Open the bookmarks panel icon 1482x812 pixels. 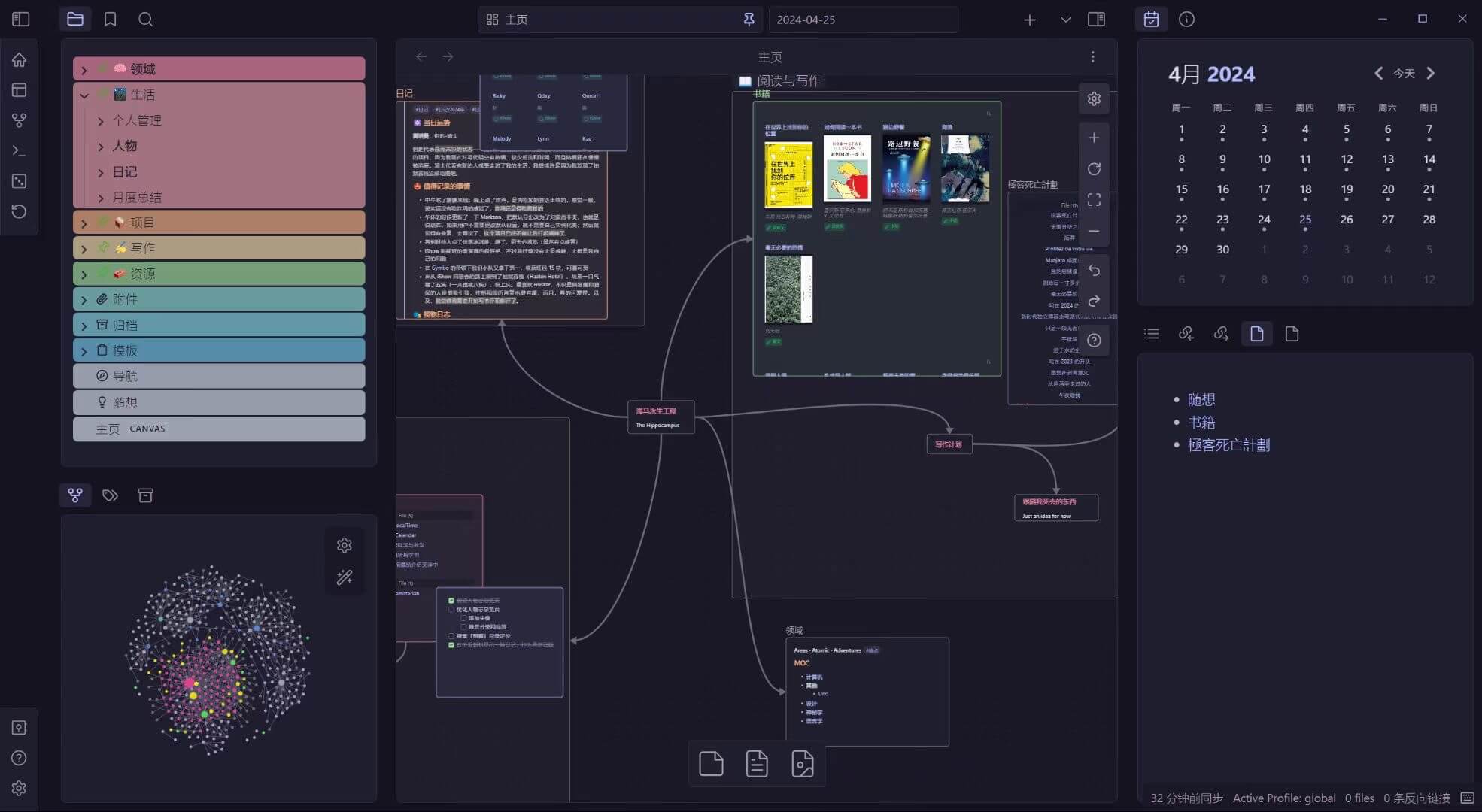click(110, 20)
